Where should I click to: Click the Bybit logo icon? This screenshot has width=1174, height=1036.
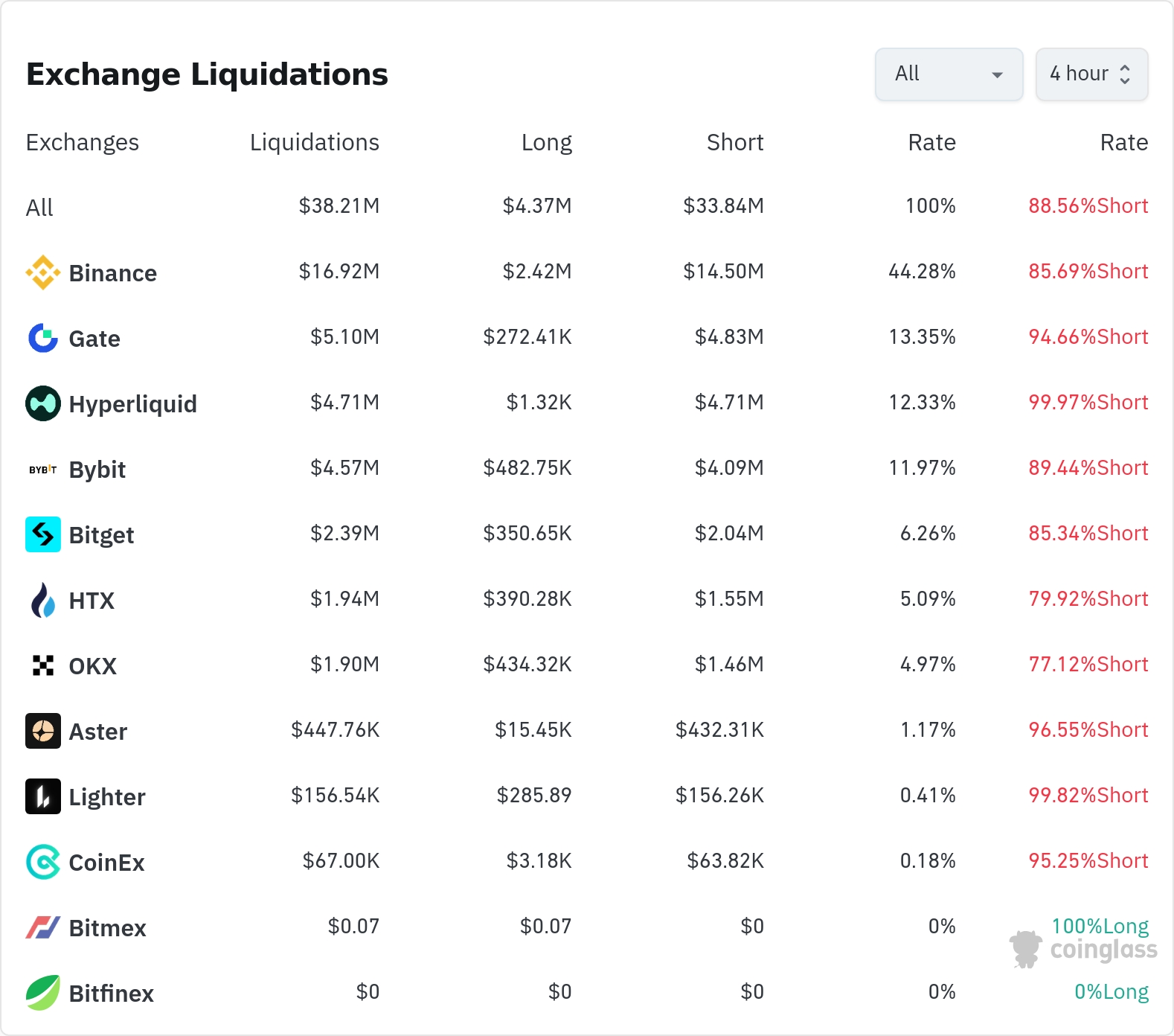43,470
